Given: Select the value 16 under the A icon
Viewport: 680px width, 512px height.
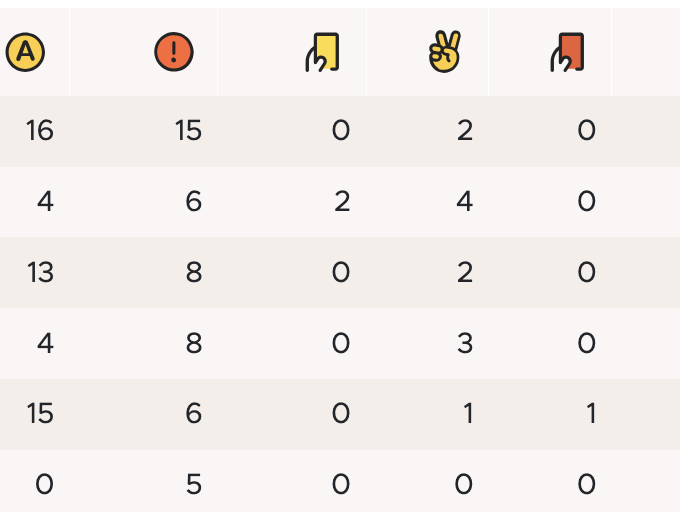Looking at the screenshot, I should point(40,131).
